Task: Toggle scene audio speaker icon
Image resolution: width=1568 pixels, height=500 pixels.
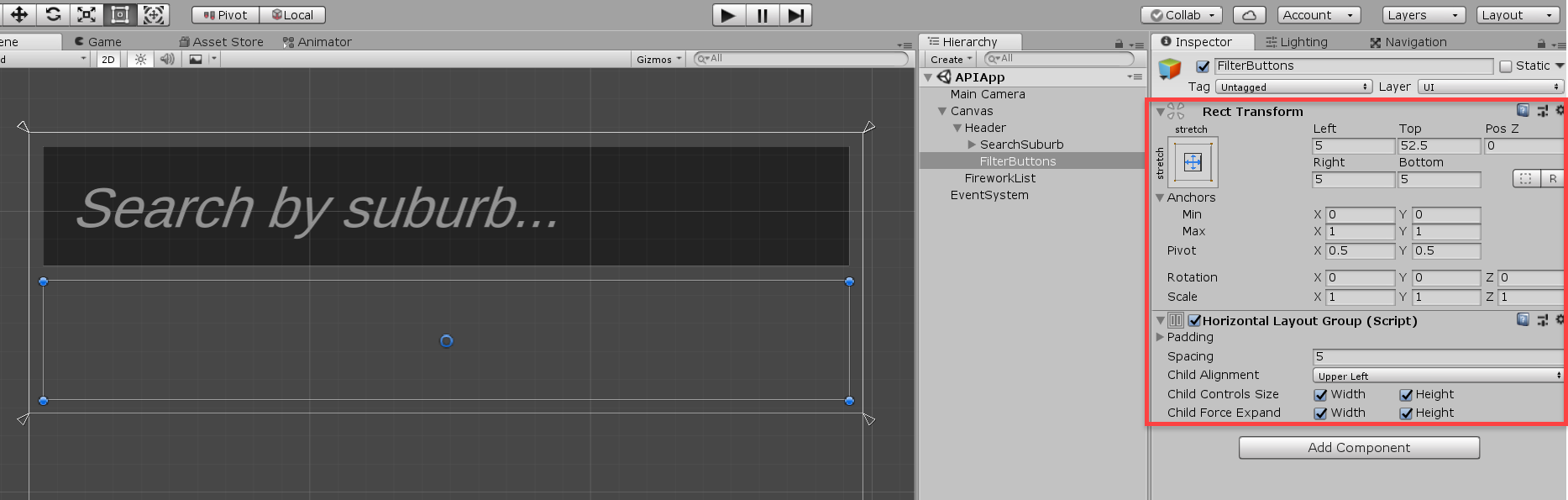Action: 167,59
